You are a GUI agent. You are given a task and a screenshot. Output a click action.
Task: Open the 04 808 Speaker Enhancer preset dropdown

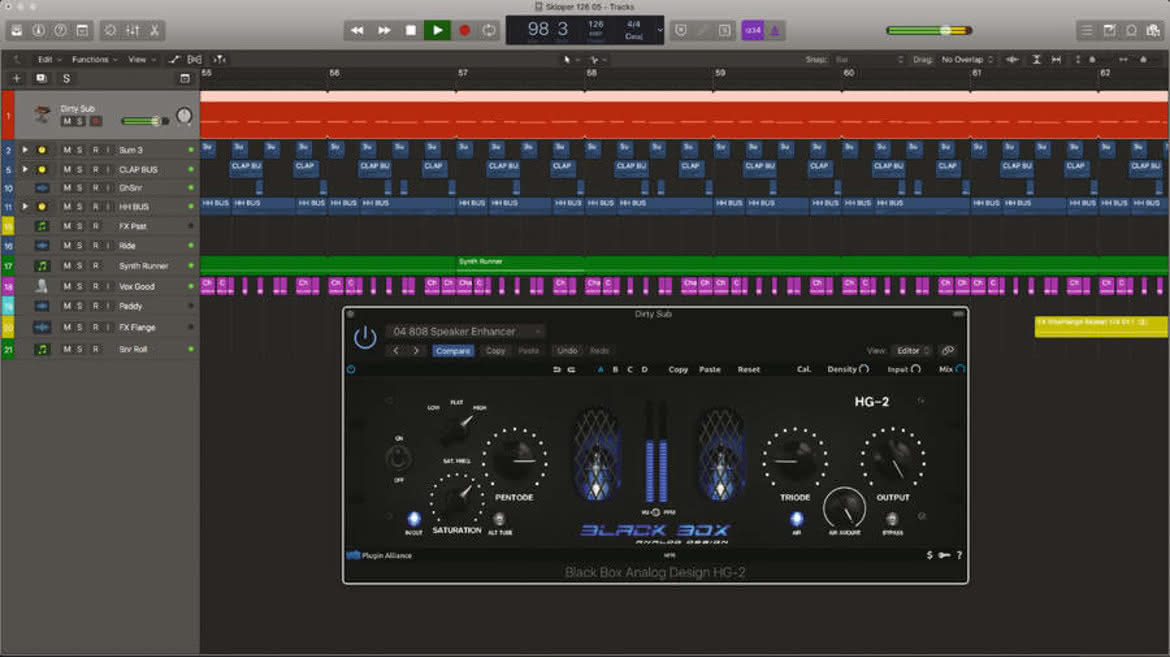(x=465, y=331)
